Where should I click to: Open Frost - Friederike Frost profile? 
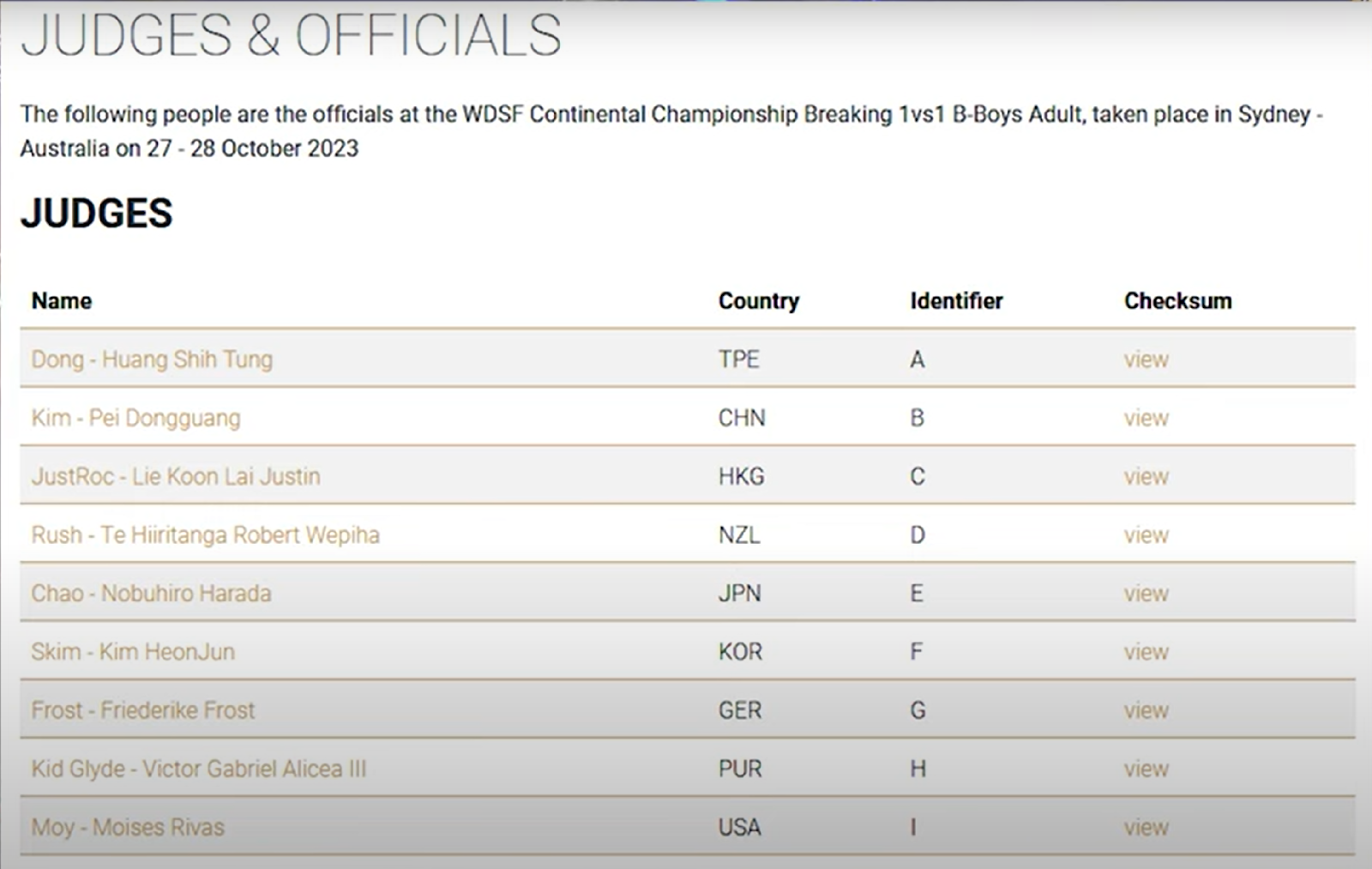(x=143, y=710)
